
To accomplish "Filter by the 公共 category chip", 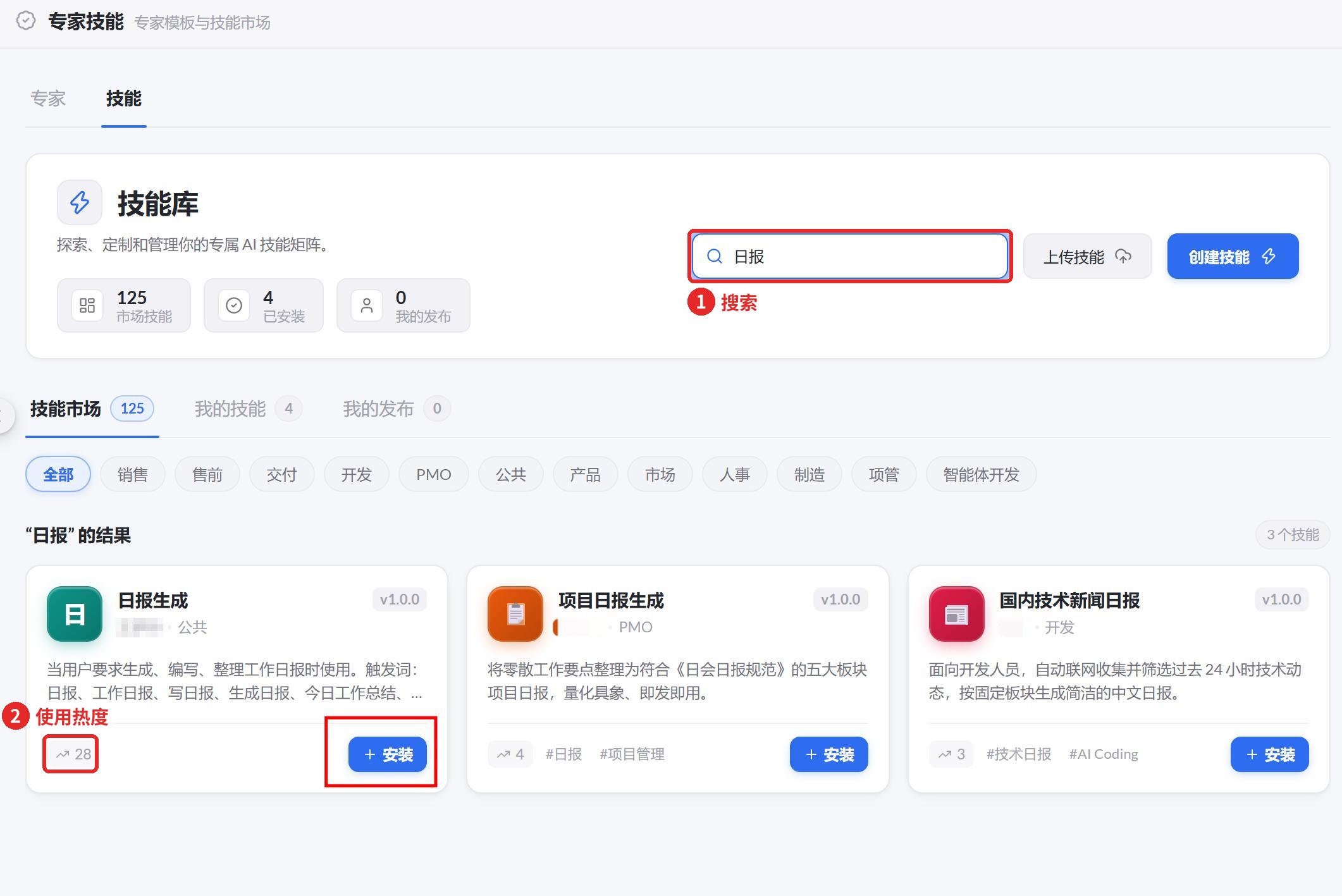I will point(511,474).
